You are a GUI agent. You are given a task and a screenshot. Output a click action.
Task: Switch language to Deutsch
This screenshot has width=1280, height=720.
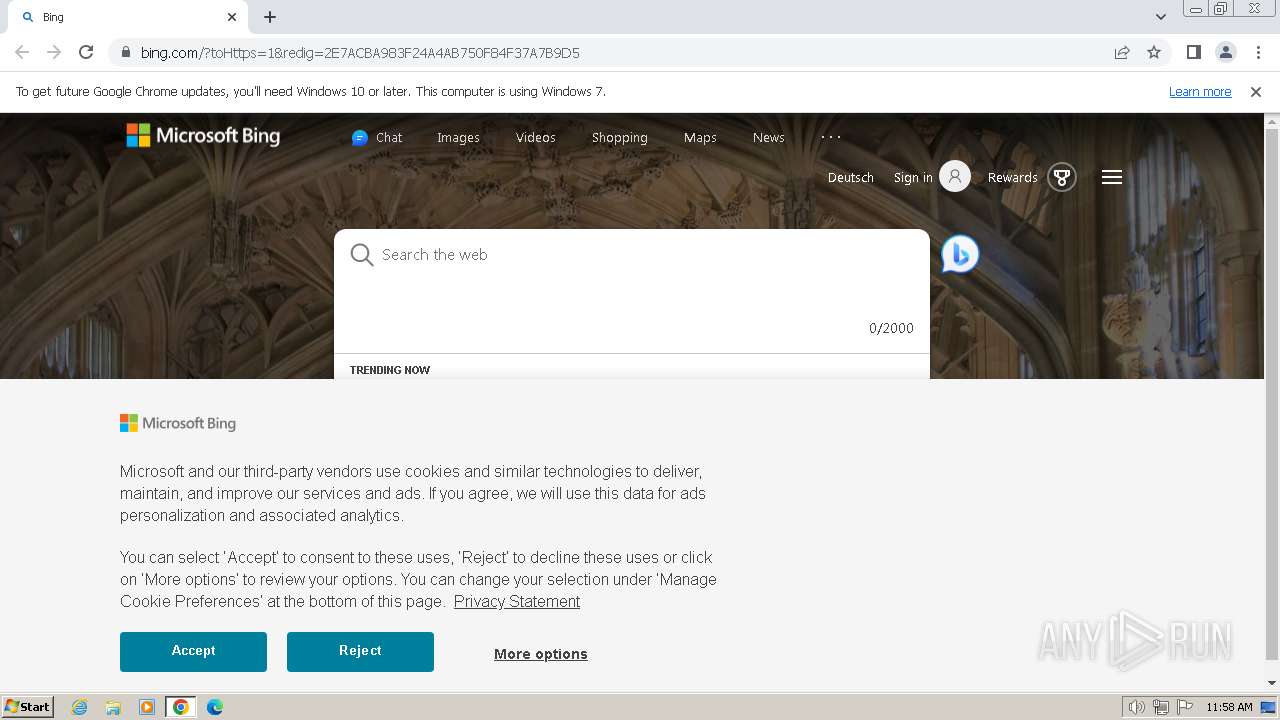click(851, 178)
